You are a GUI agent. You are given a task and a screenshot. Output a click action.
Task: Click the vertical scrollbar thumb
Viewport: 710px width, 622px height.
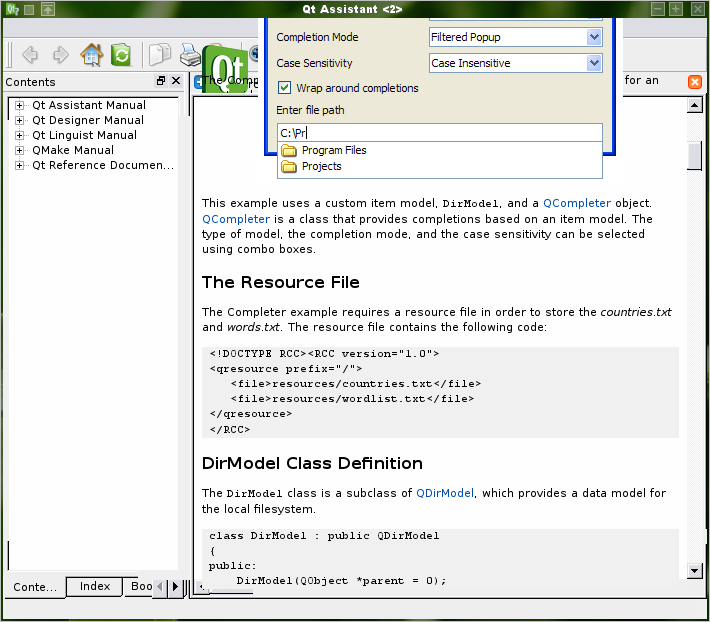click(695, 156)
